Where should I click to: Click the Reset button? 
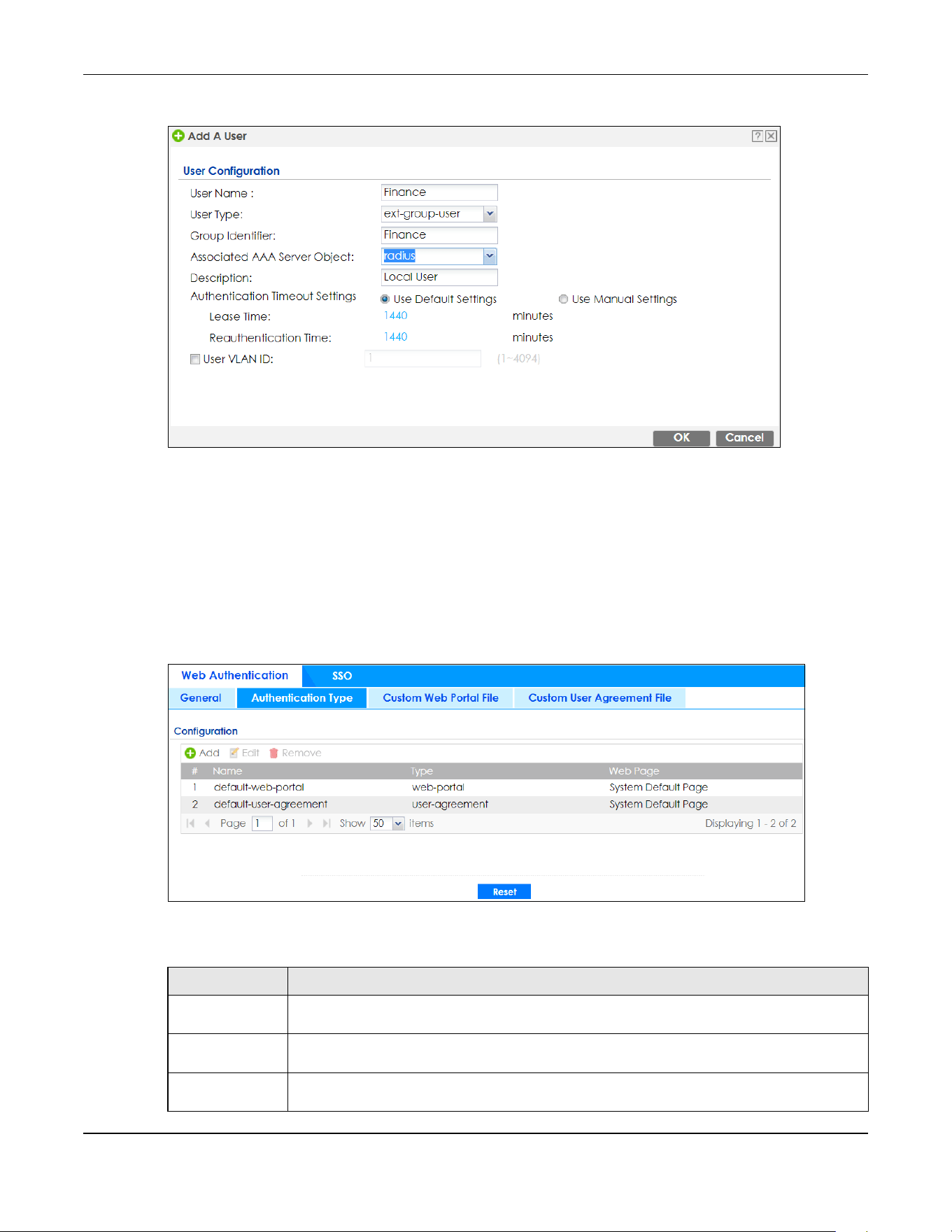tap(504, 892)
